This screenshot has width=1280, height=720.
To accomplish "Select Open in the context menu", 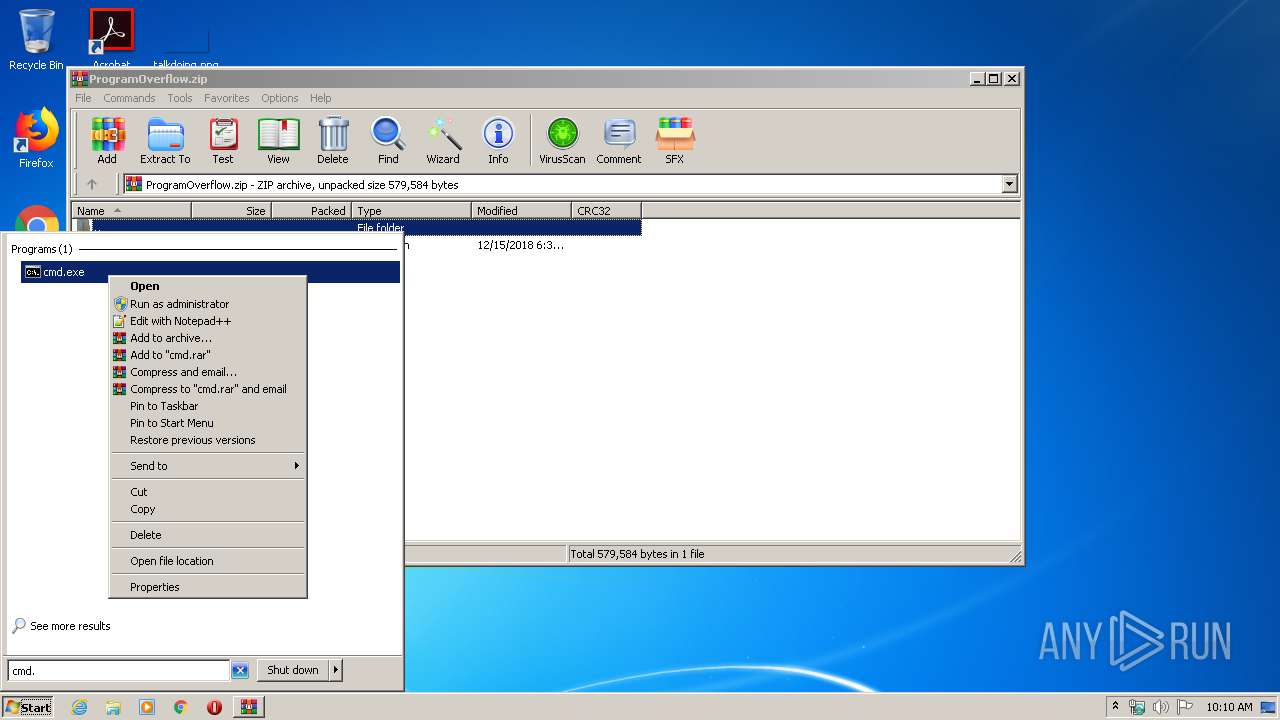I will click(208, 286).
